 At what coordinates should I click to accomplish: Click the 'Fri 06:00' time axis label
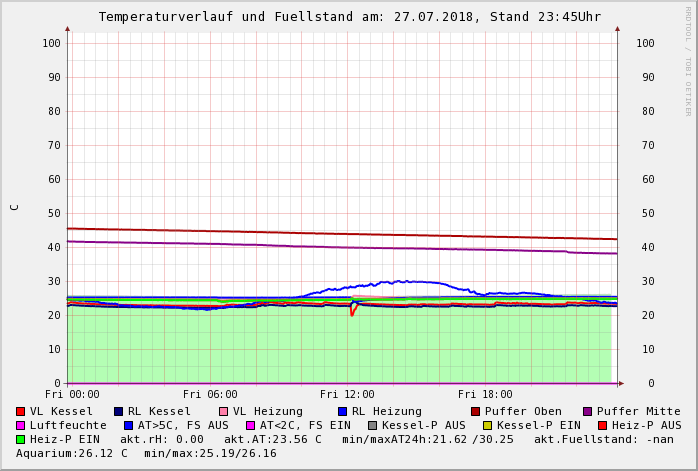[210, 394]
